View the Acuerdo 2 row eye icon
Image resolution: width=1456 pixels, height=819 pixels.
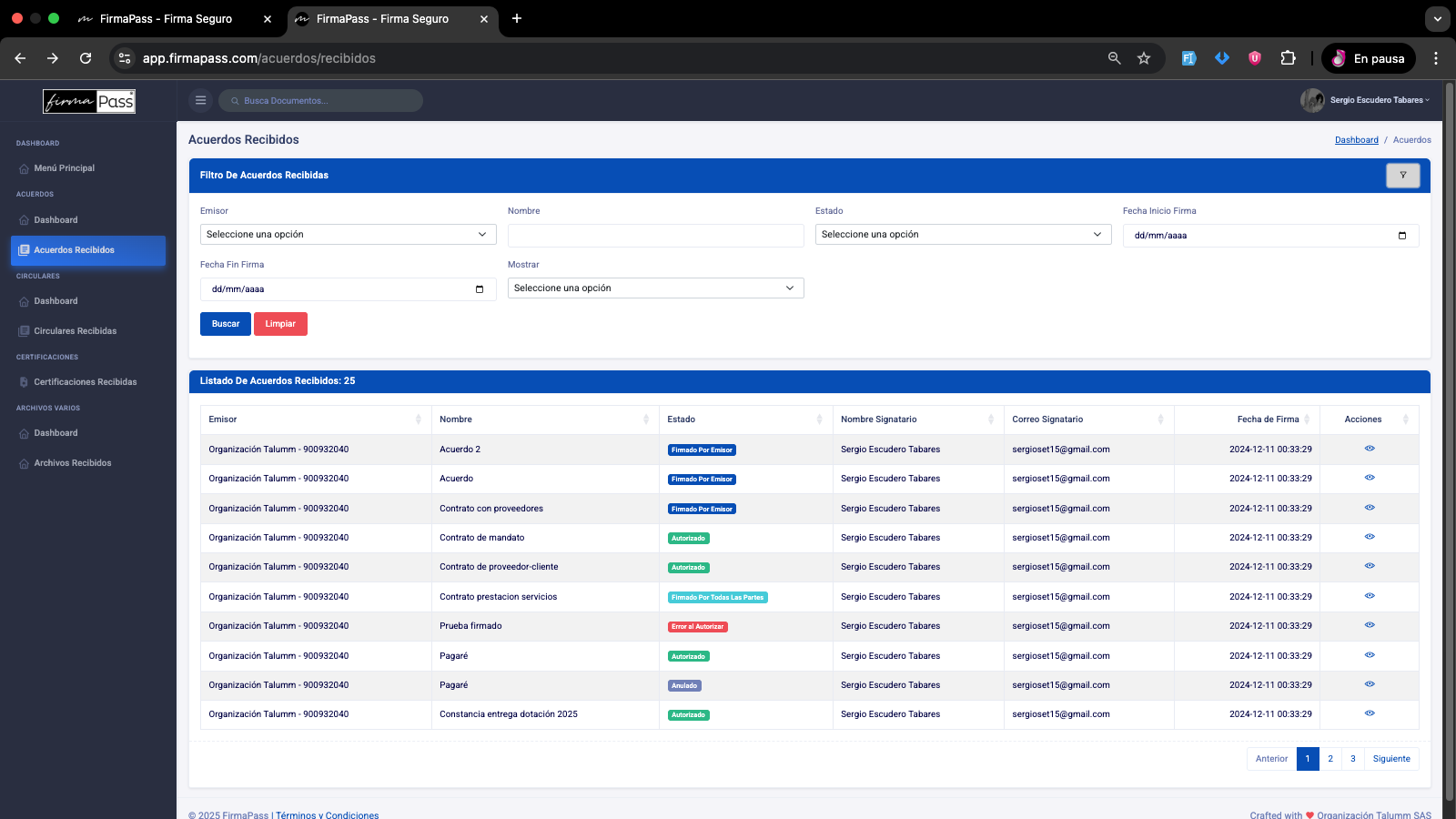tap(1370, 449)
